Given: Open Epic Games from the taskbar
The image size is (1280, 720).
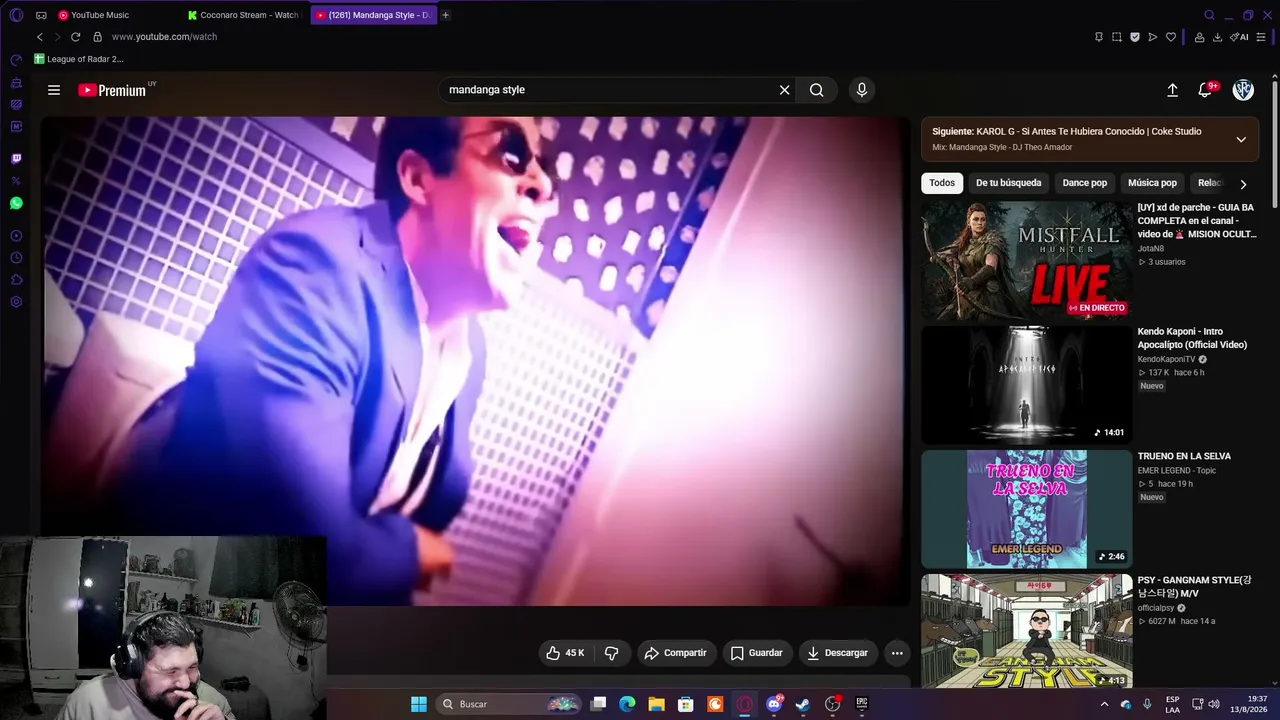Looking at the screenshot, I should (x=861, y=704).
